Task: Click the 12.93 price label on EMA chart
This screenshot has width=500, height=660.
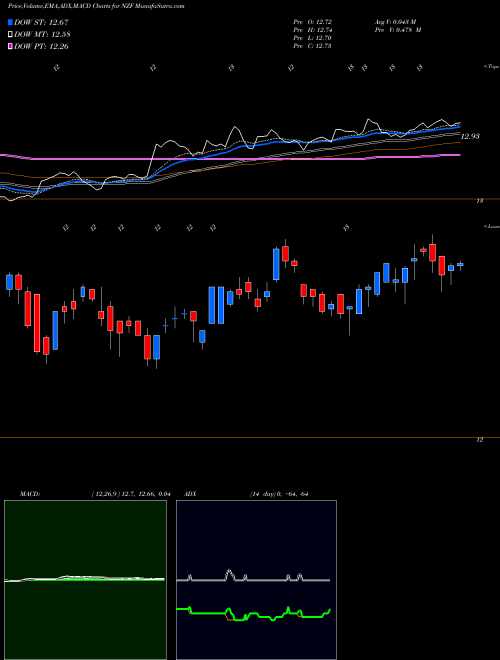Action: click(x=470, y=136)
